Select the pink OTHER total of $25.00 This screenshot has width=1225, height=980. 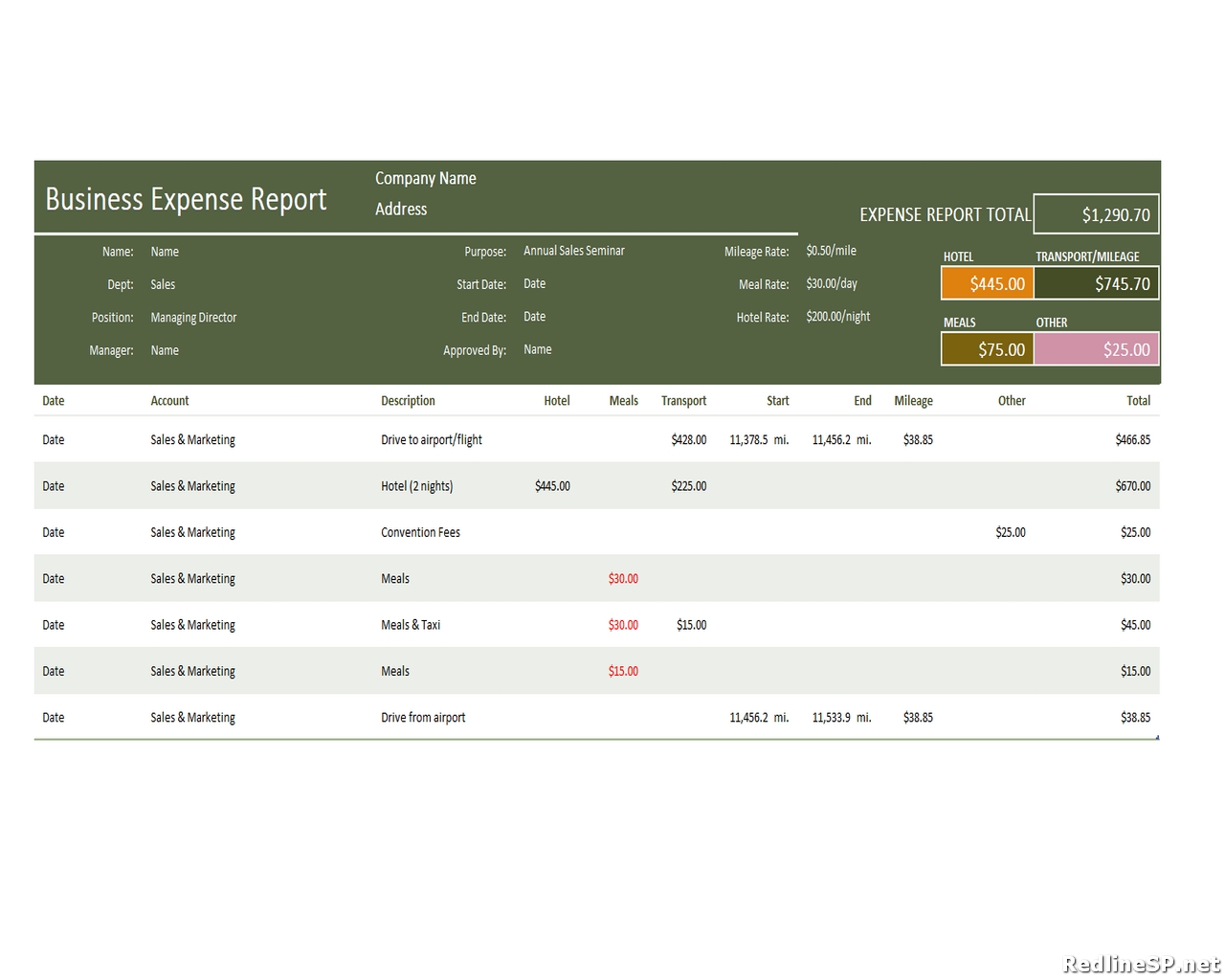(1096, 349)
